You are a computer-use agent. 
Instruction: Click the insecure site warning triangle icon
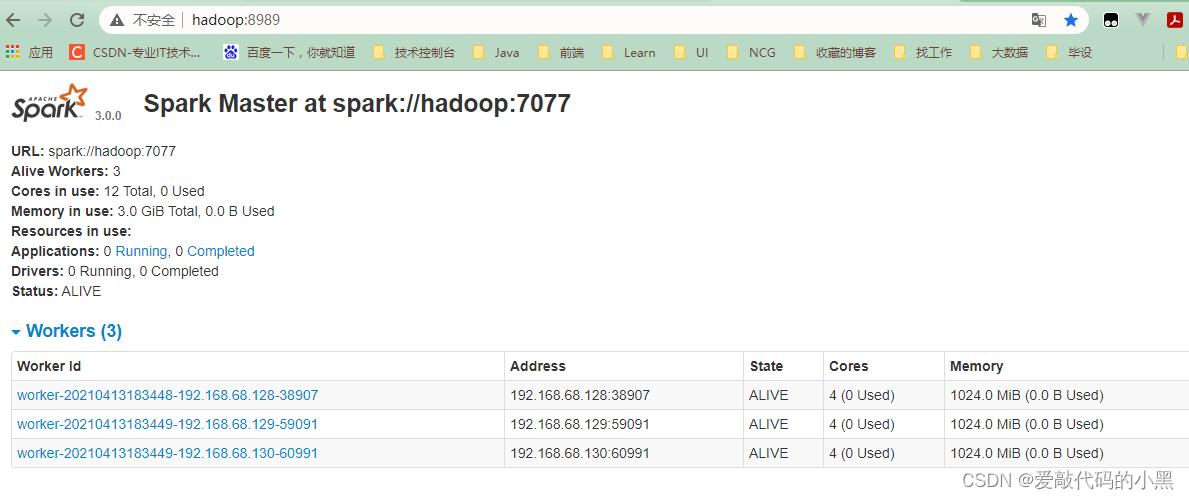click(x=116, y=20)
